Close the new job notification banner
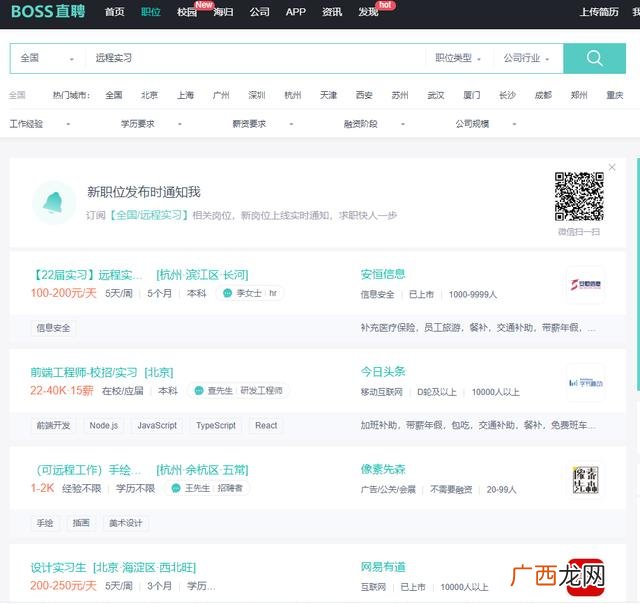 click(x=612, y=167)
